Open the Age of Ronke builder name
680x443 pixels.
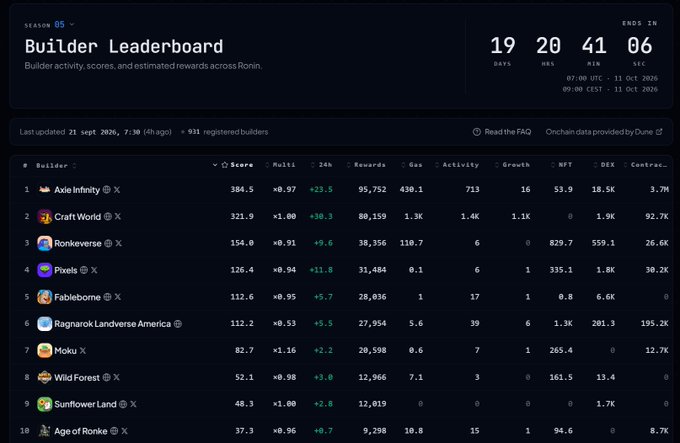click(x=81, y=431)
